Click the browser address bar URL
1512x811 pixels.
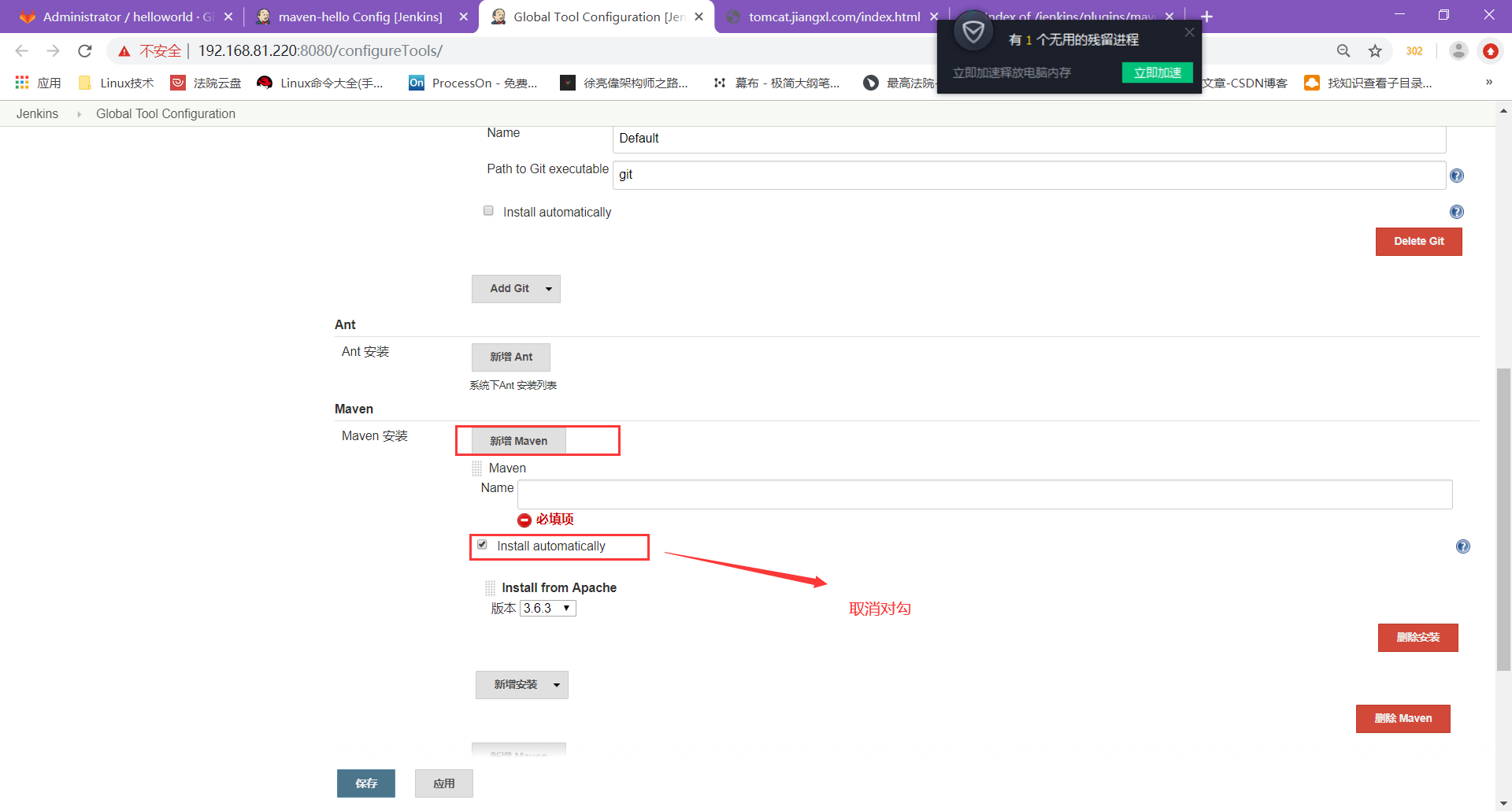click(320, 51)
